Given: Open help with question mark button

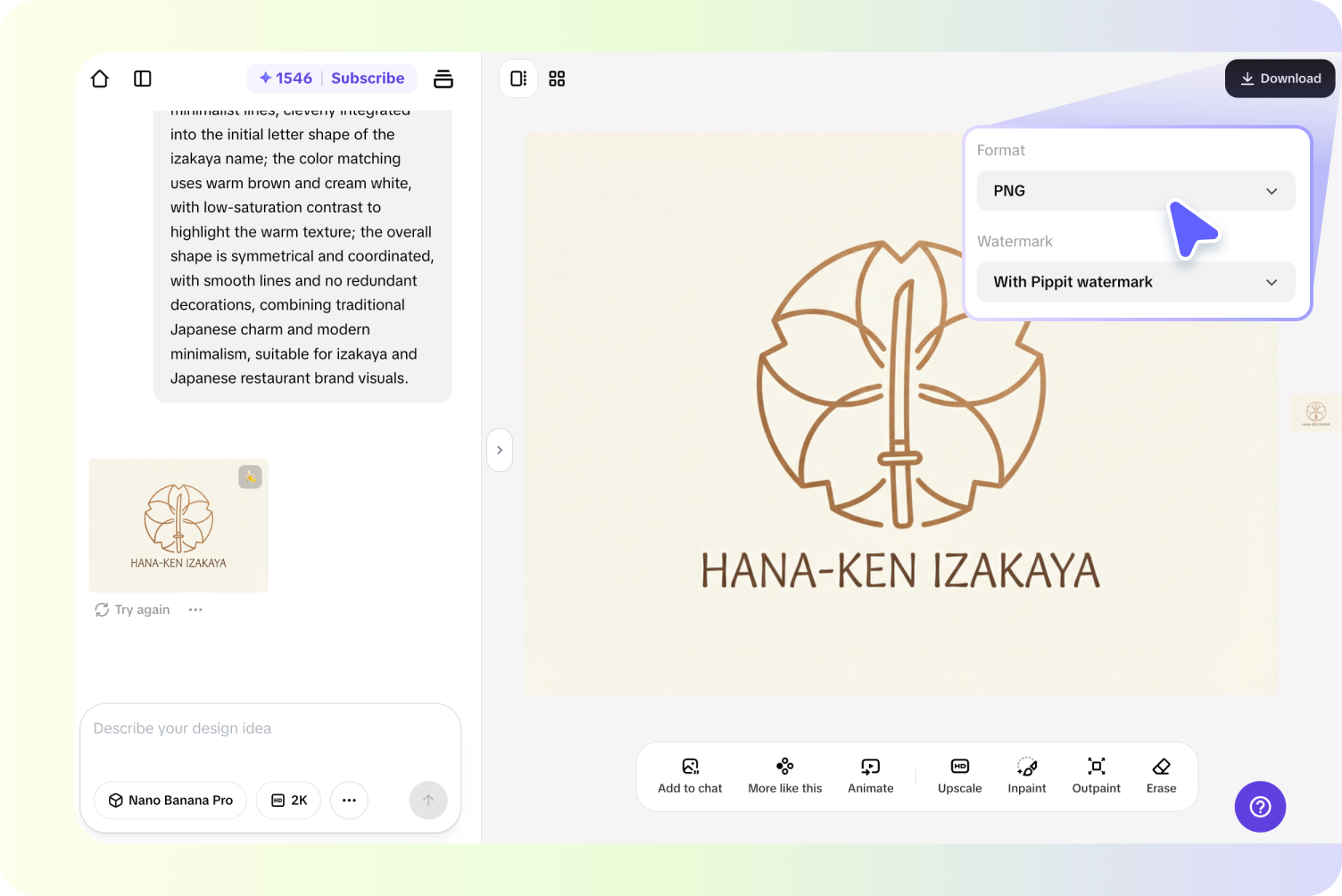Looking at the screenshot, I should (x=1260, y=807).
